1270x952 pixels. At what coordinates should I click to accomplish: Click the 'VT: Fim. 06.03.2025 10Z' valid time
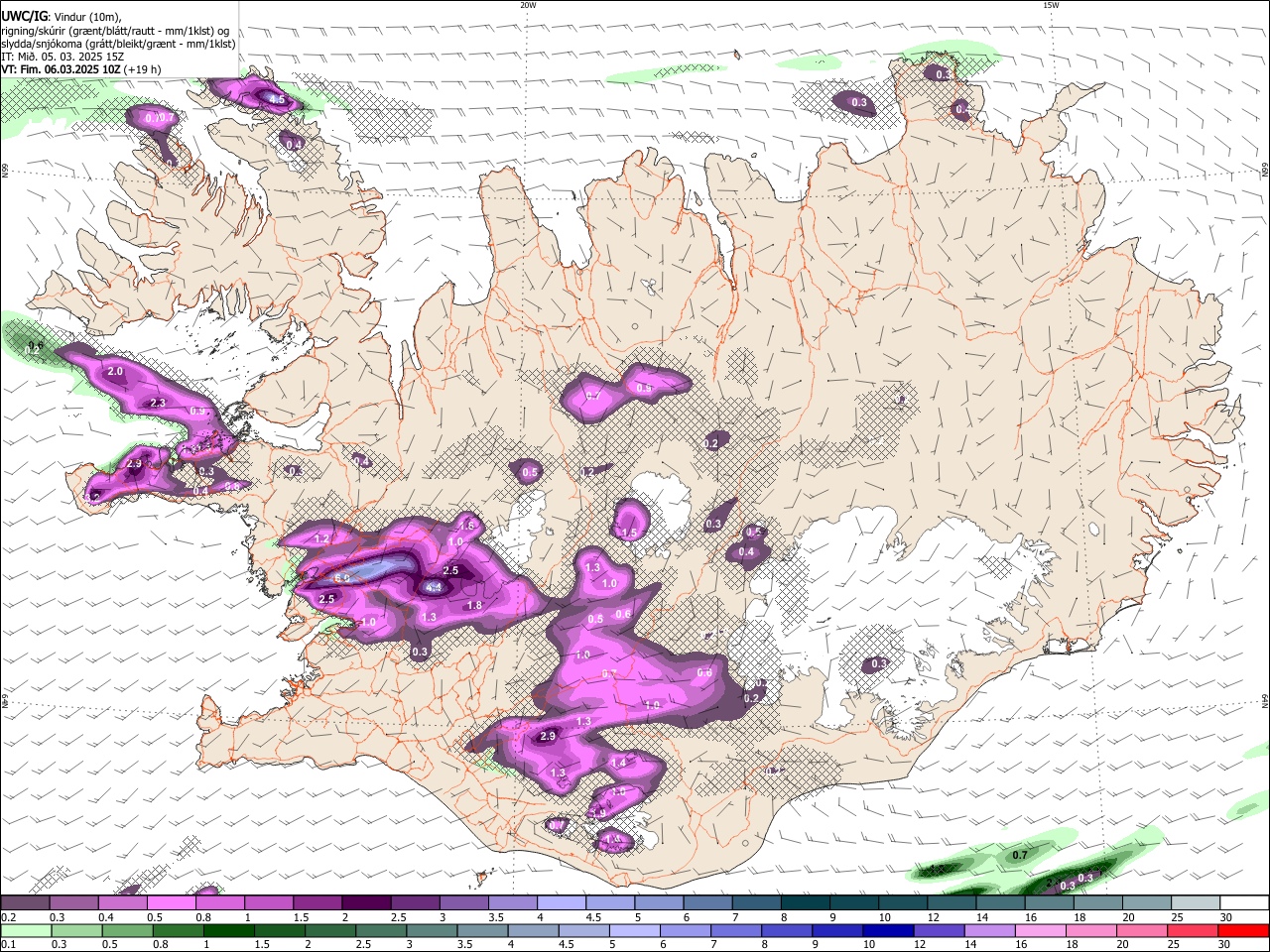[x=61, y=70]
